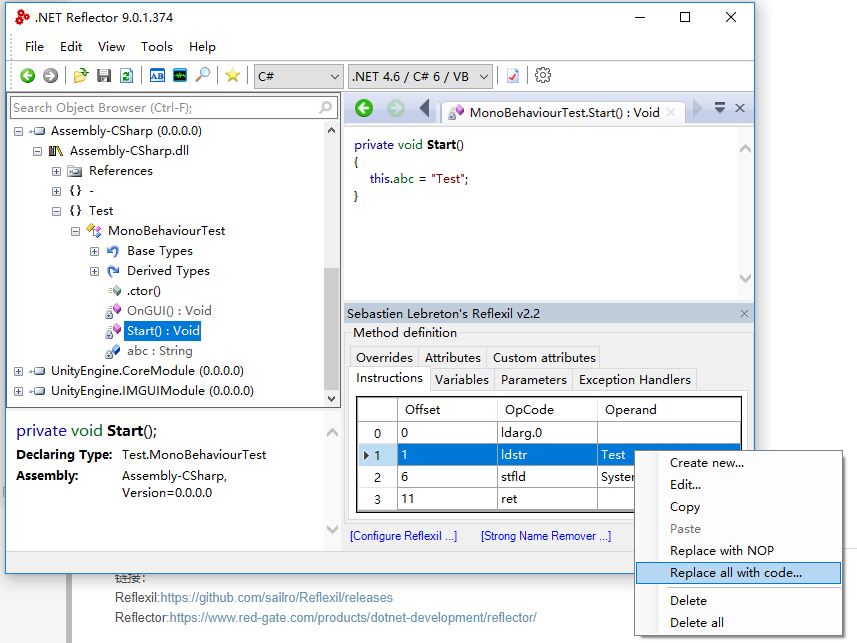
Task: Choose Replace with NOP
Action: pos(738,551)
